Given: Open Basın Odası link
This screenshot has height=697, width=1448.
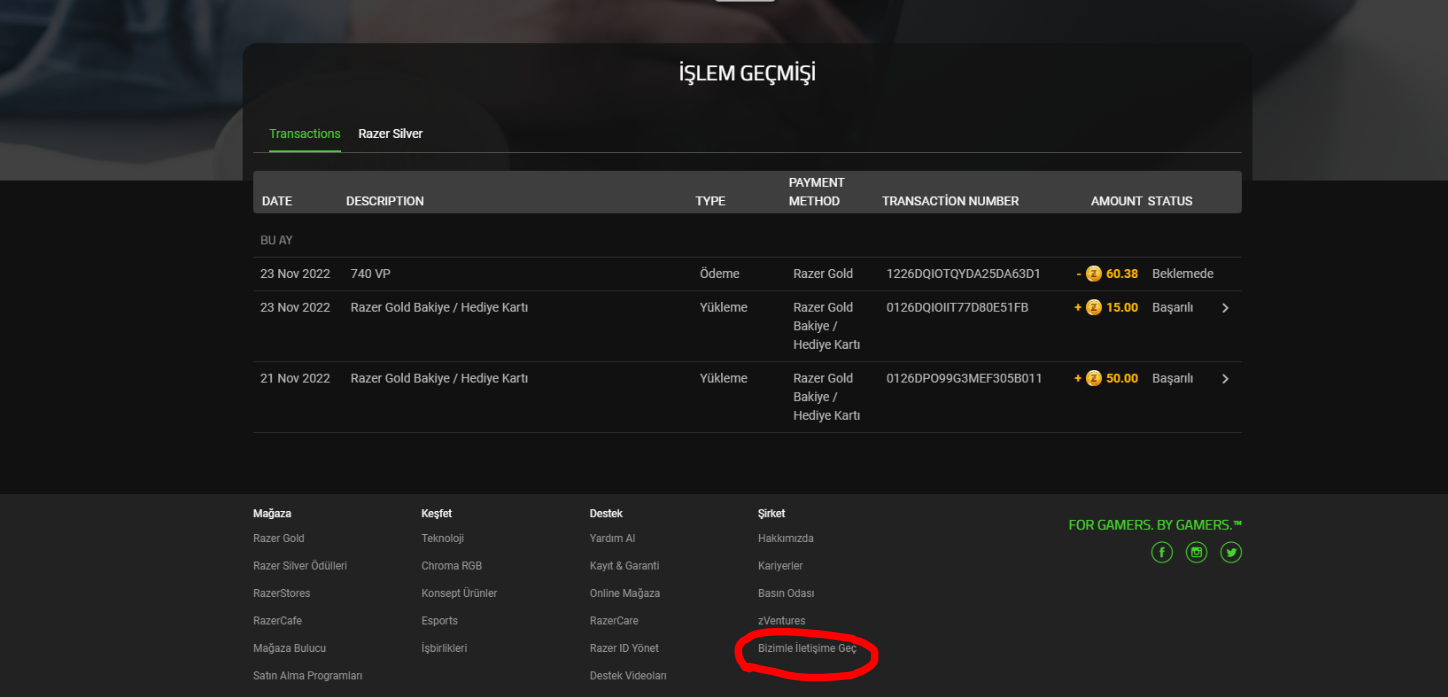Looking at the screenshot, I should (786, 593).
